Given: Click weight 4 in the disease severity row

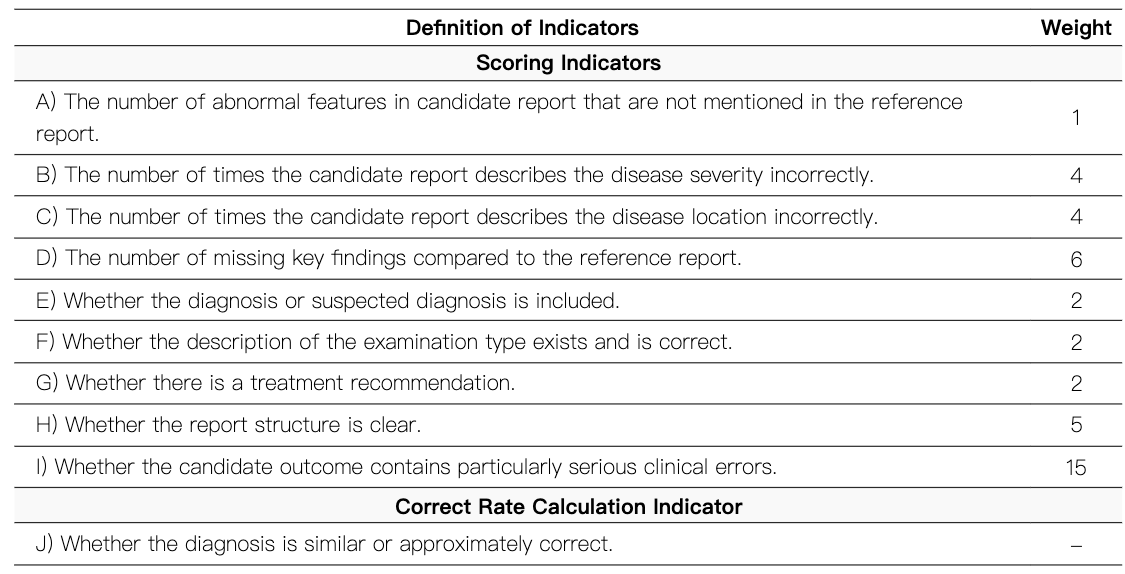Looking at the screenshot, I should click(1076, 175).
